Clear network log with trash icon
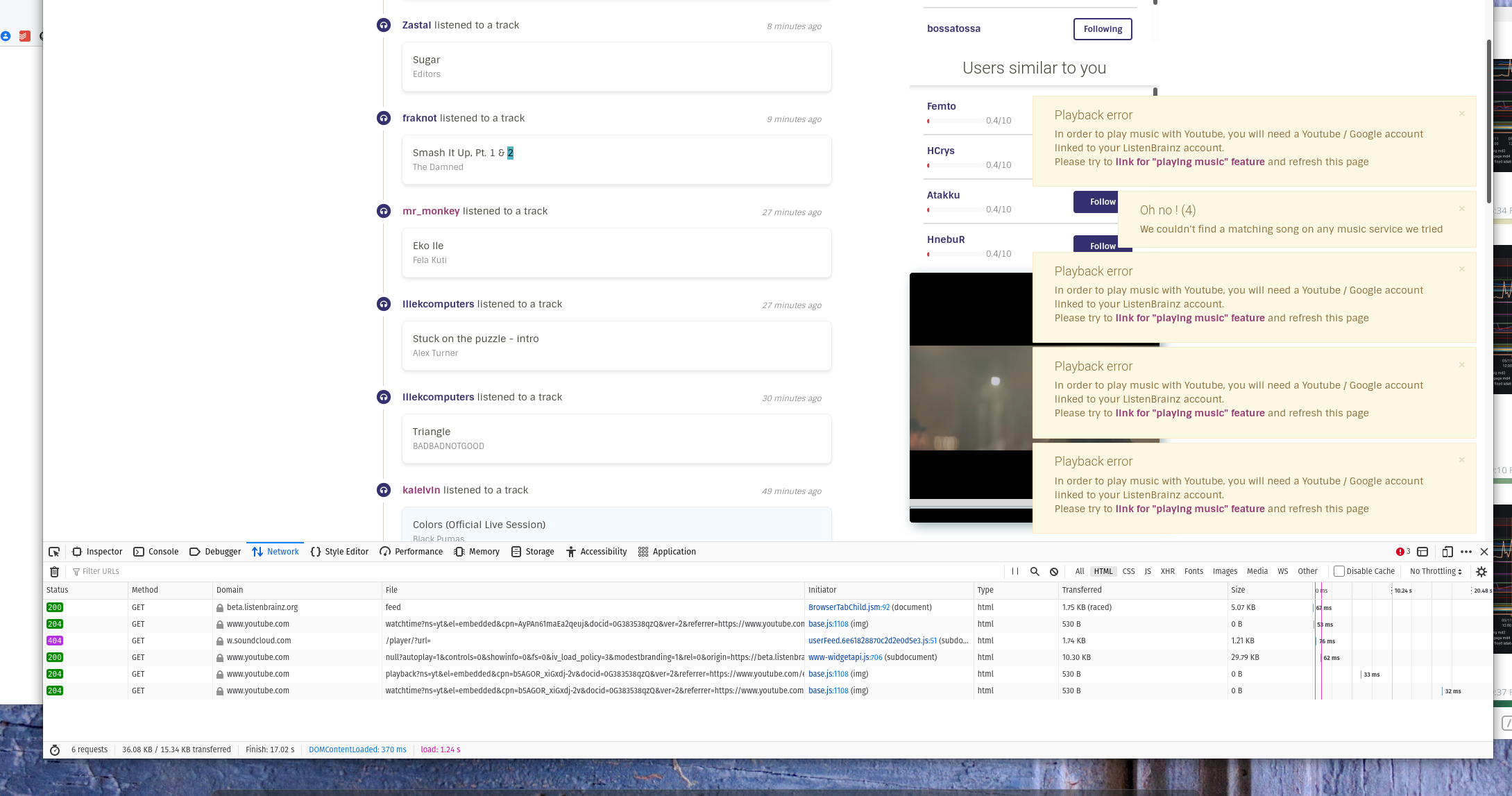Viewport: 1512px width, 796px height. (x=54, y=572)
